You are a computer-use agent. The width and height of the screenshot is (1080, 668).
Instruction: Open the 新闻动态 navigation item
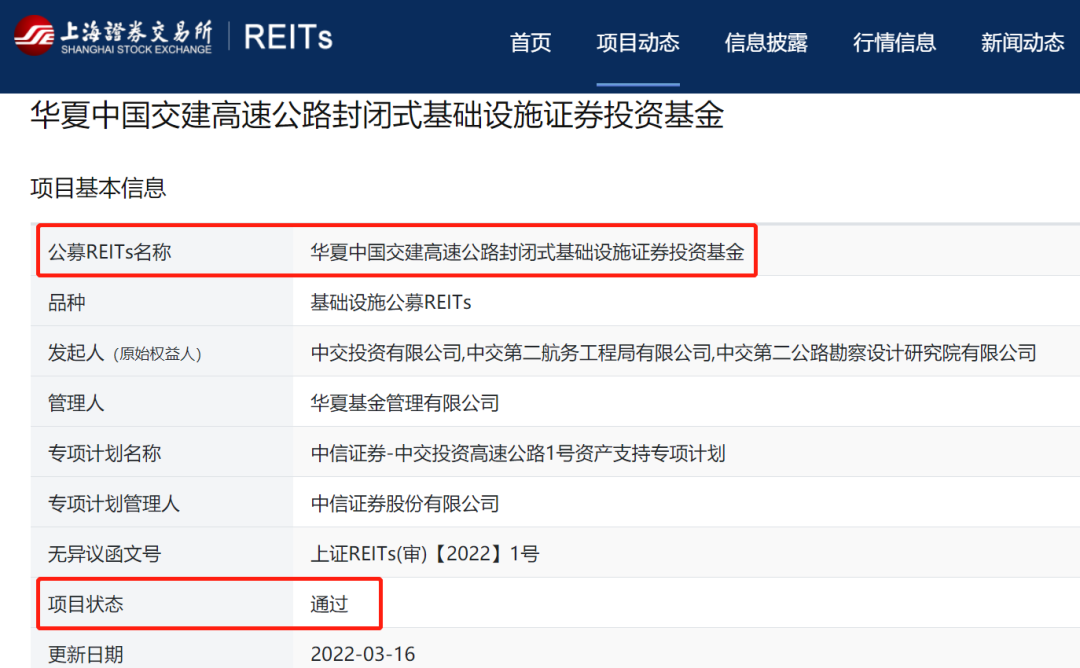1022,43
